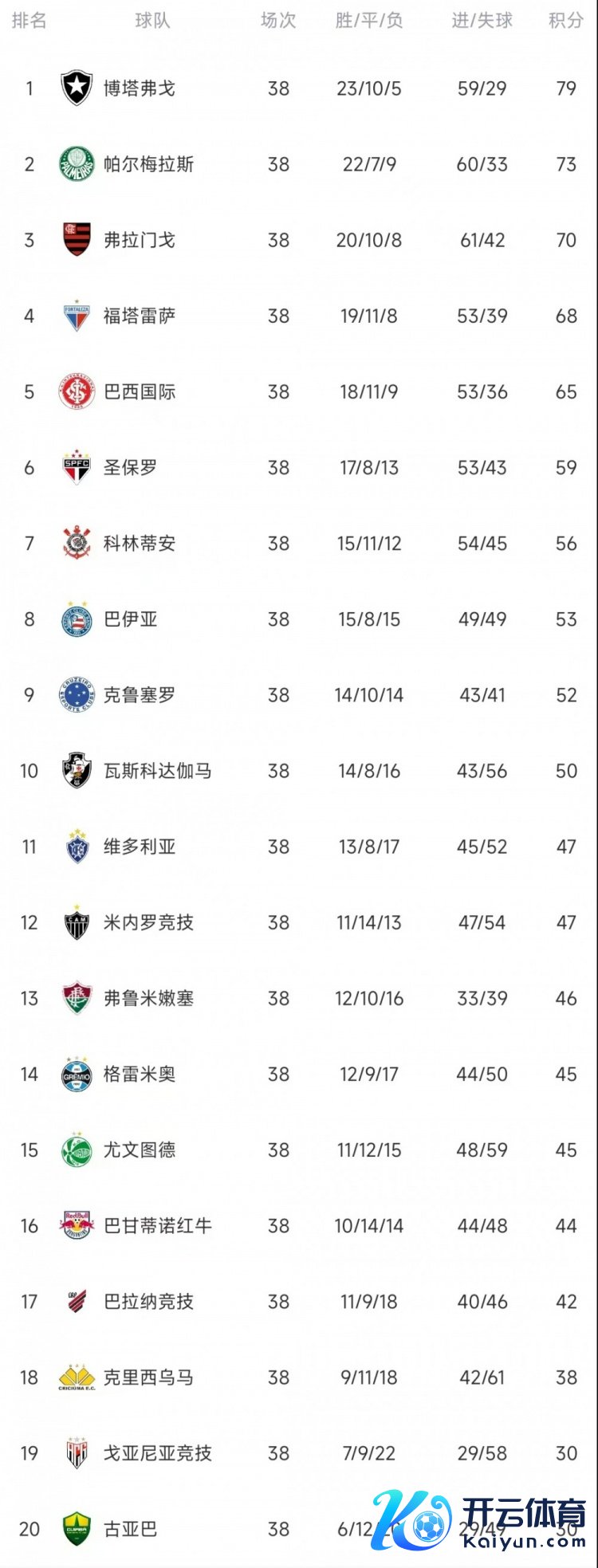598x1568 pixels.
Task: Click the São Paulo SPFC crest
Action: pos(77,468)
